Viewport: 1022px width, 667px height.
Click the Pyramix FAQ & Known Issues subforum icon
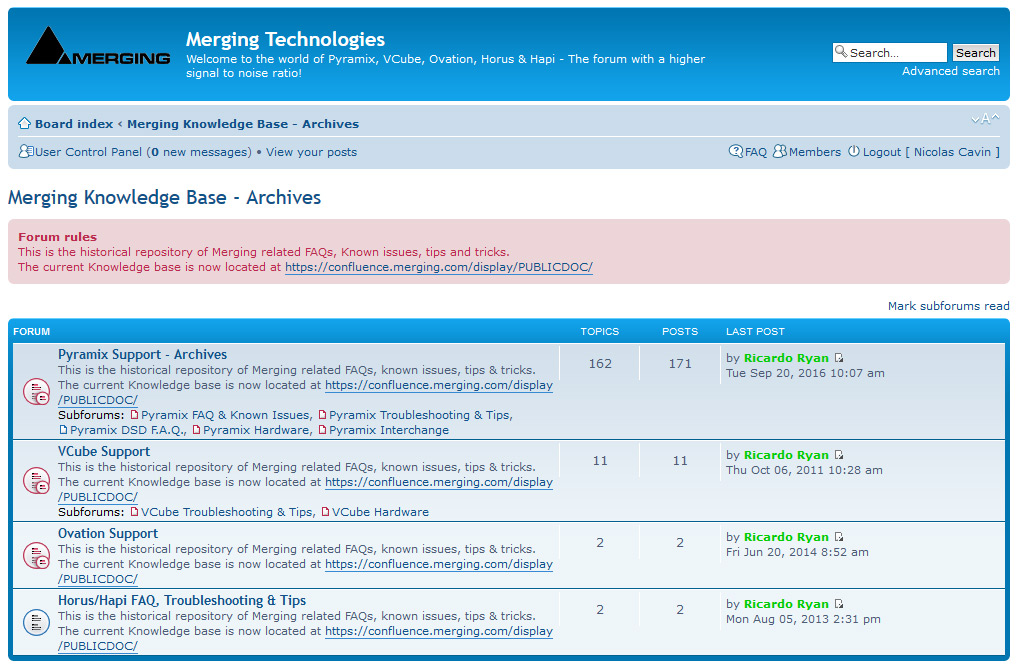134,415
